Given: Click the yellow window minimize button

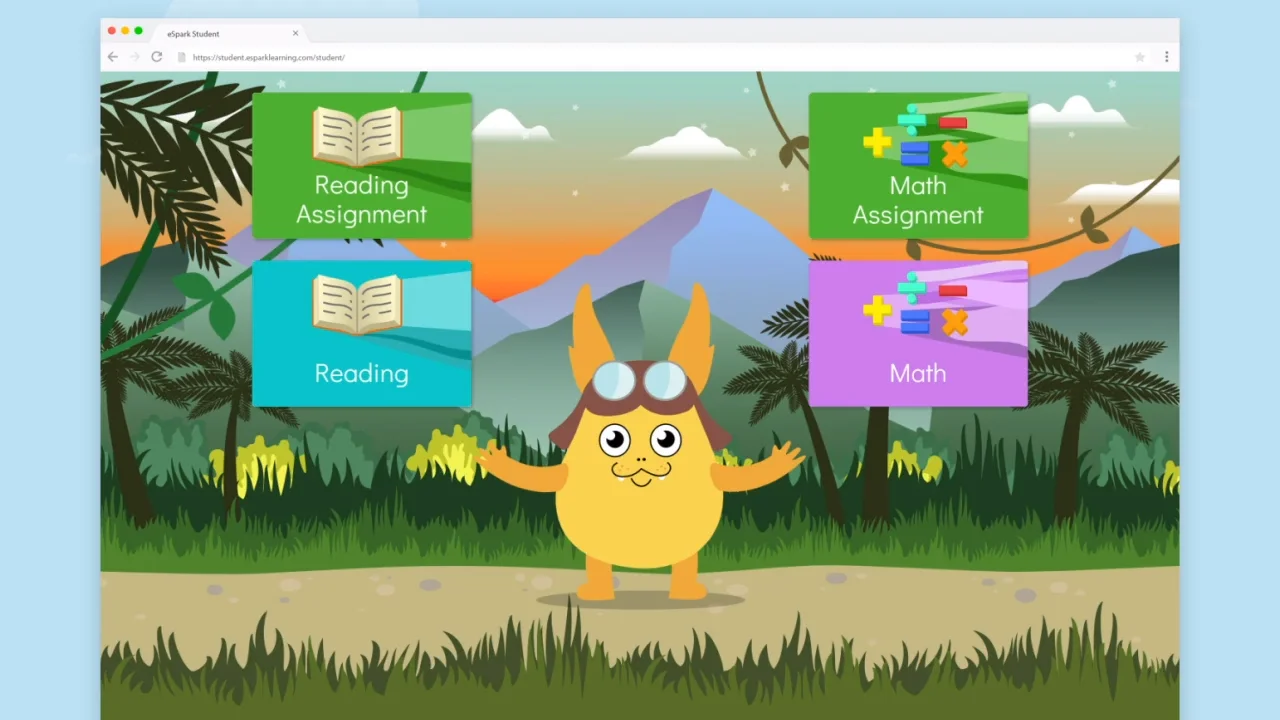Looking at the screenshot, I should click(x=125, y=31).
